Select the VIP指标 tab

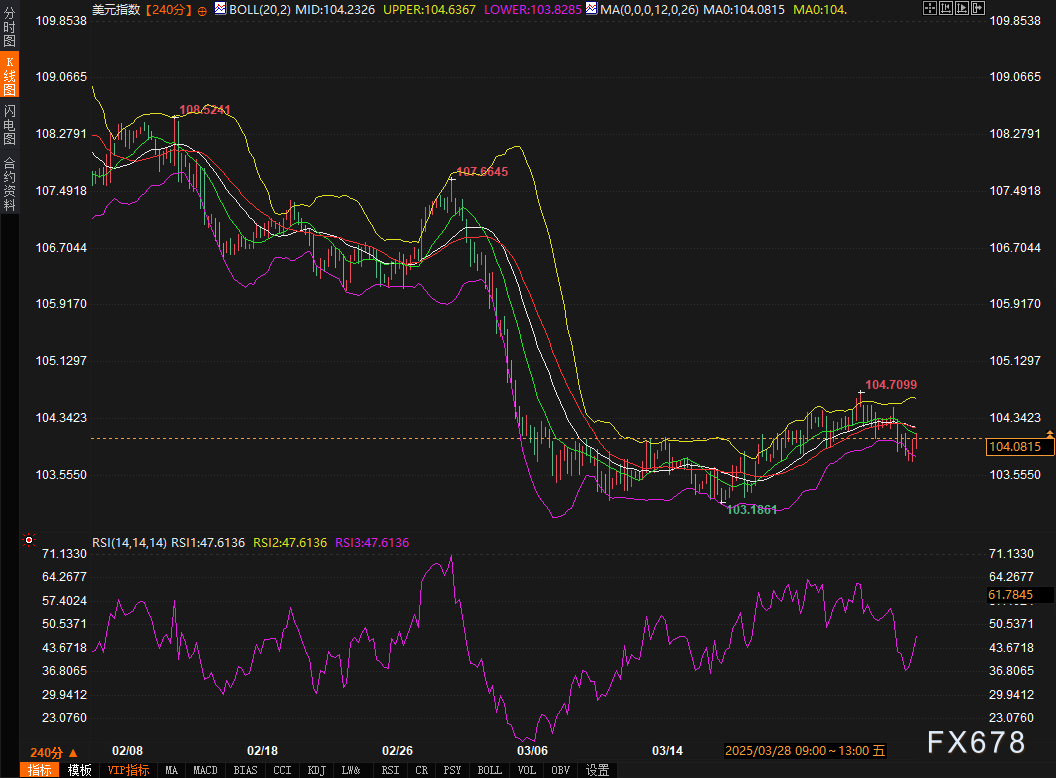(x=128, y=770)
